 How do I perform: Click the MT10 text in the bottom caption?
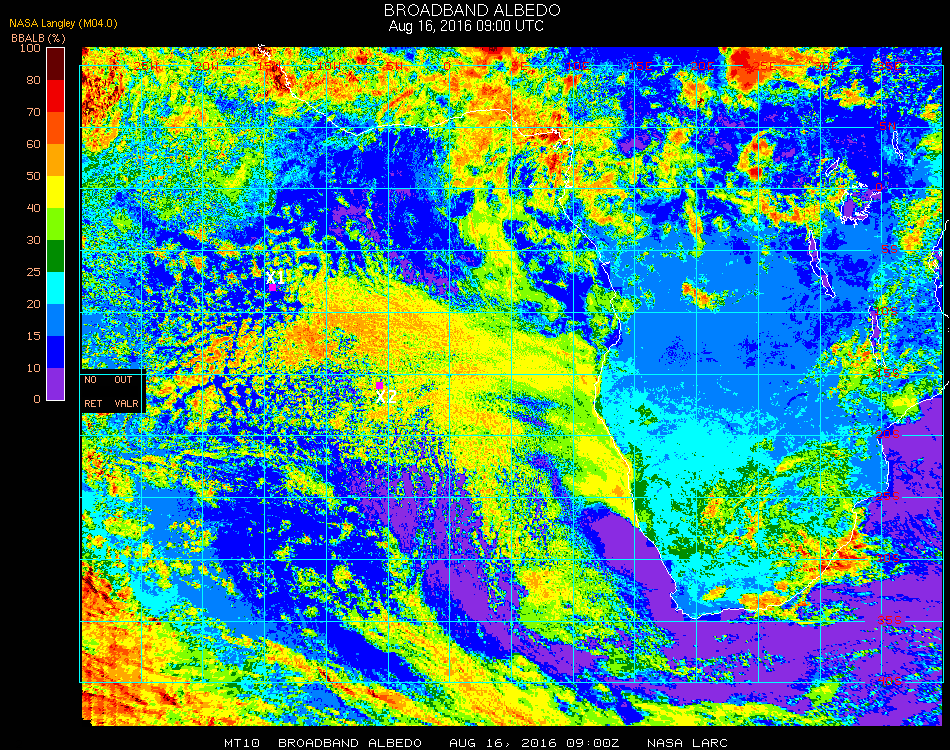241,743
